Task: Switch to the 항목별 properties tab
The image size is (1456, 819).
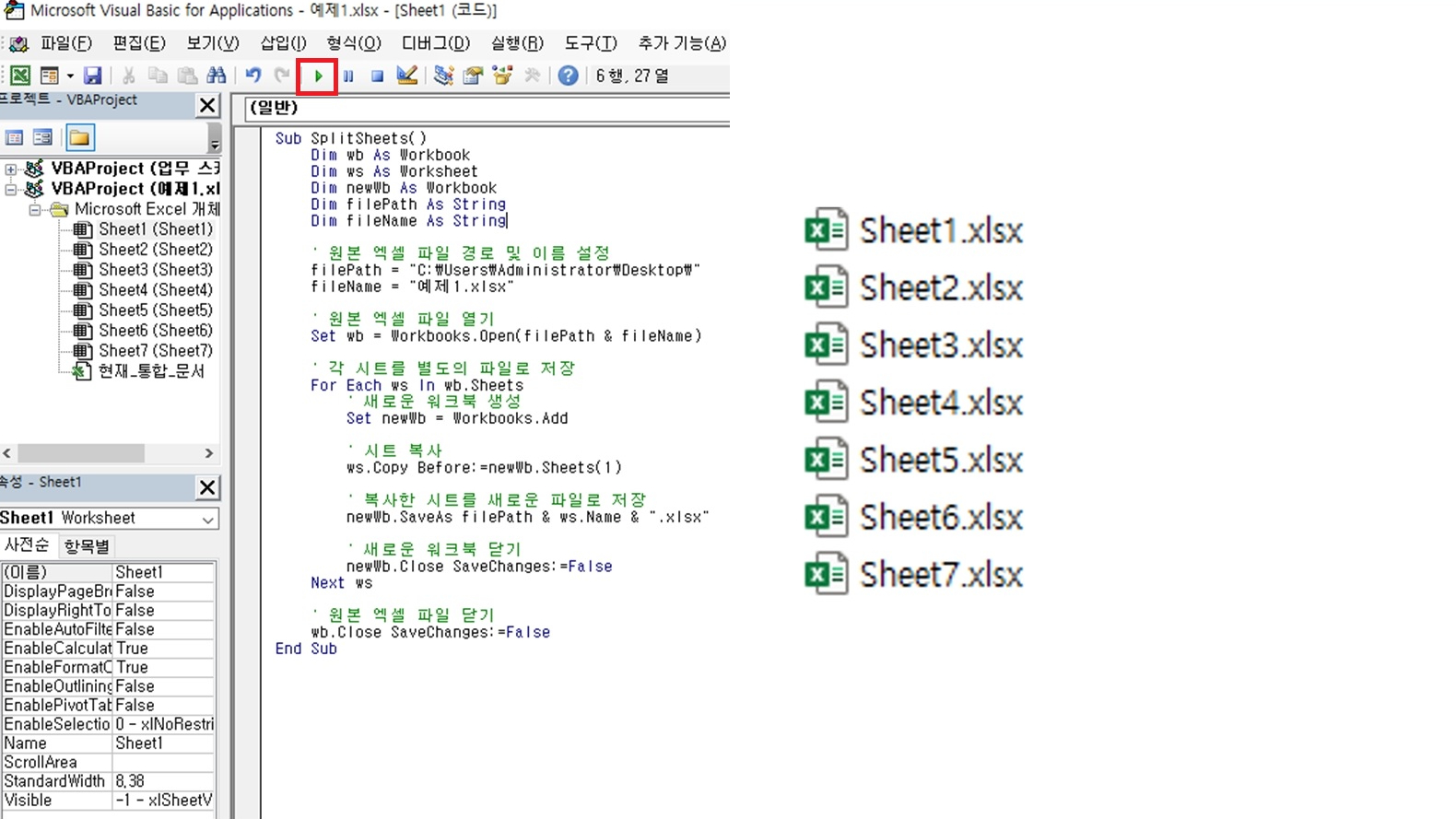Action: coord(86,546)
